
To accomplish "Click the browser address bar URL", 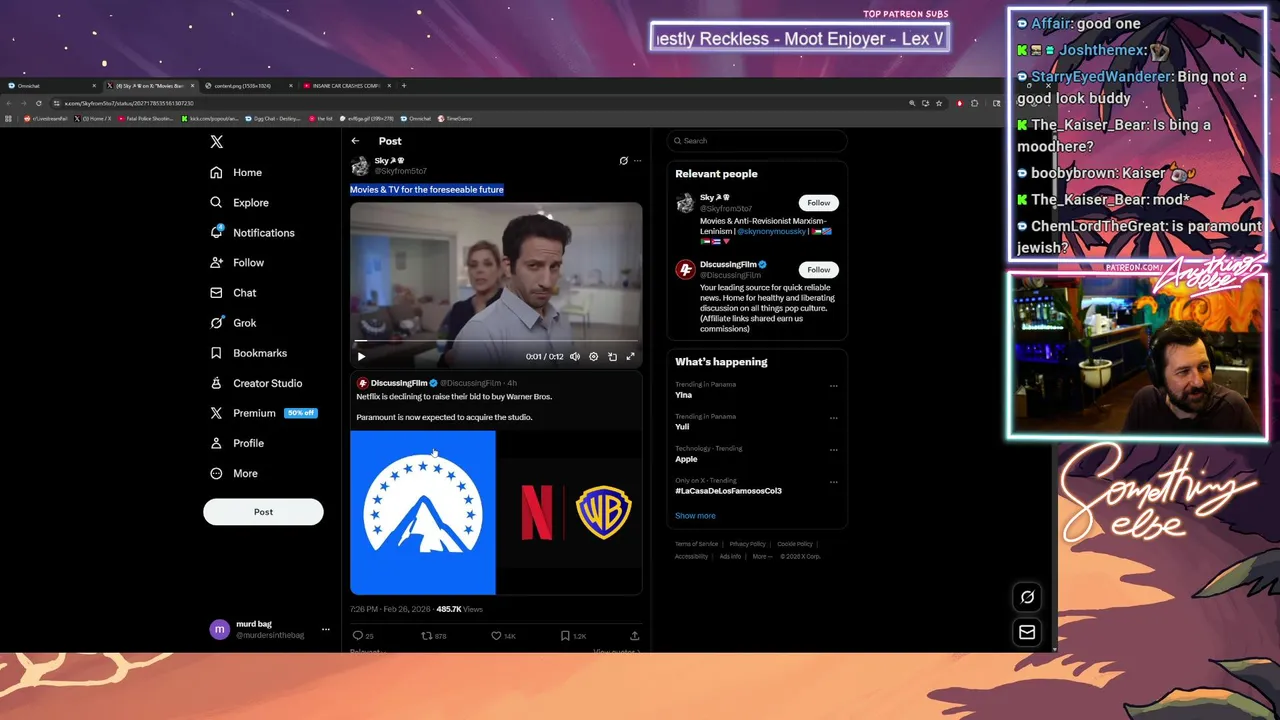I will coord(130,103).
